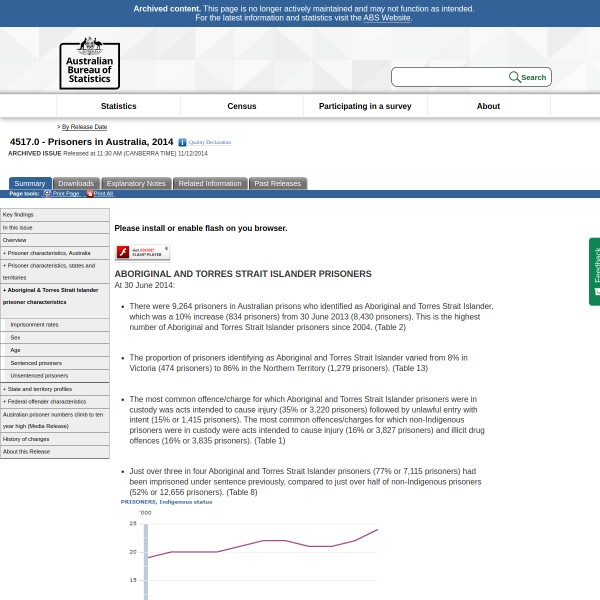Click the Print Page printer icon
Screen dimensions: 600x600
tap(47, 194)
